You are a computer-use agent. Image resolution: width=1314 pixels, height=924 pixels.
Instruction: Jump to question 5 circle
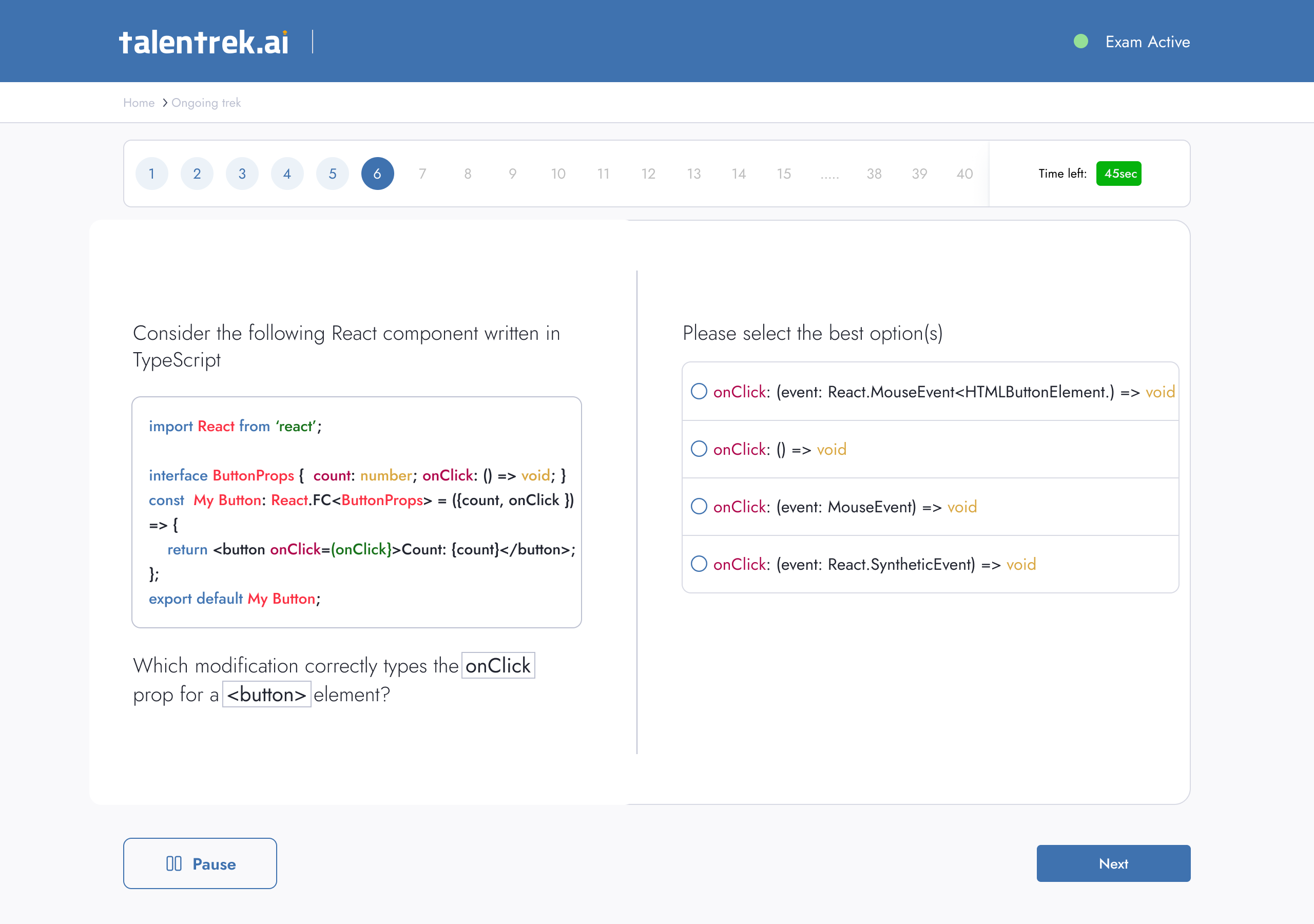[x=333, y=174]
